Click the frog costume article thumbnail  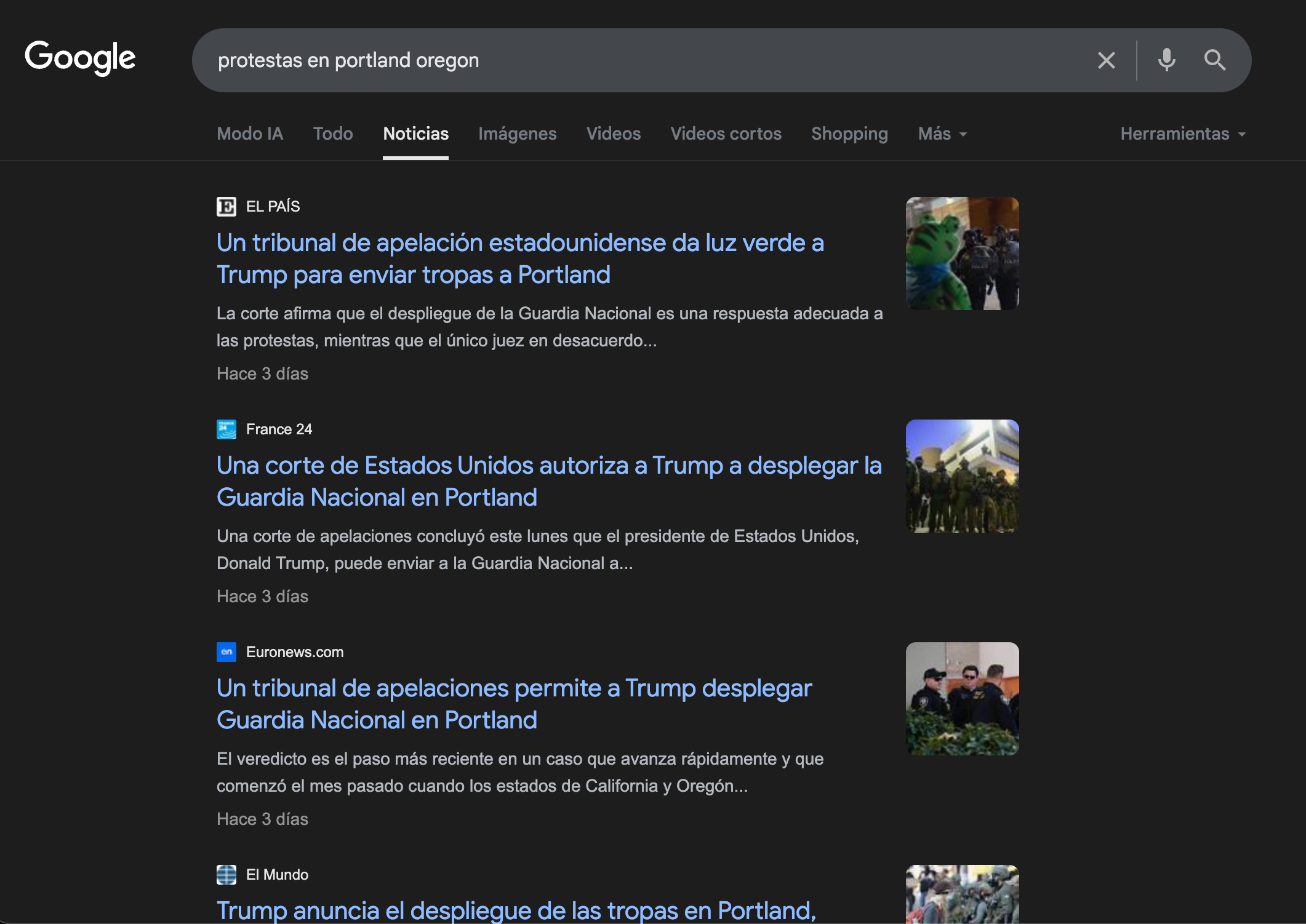[x=962, y=253]
